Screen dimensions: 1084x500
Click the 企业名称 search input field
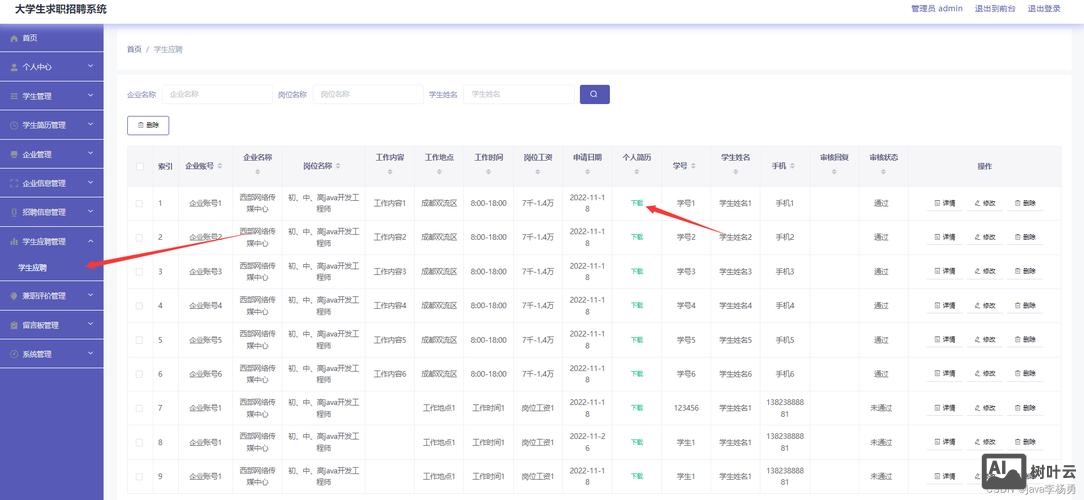pyautogui.click(x=216, y=94)
